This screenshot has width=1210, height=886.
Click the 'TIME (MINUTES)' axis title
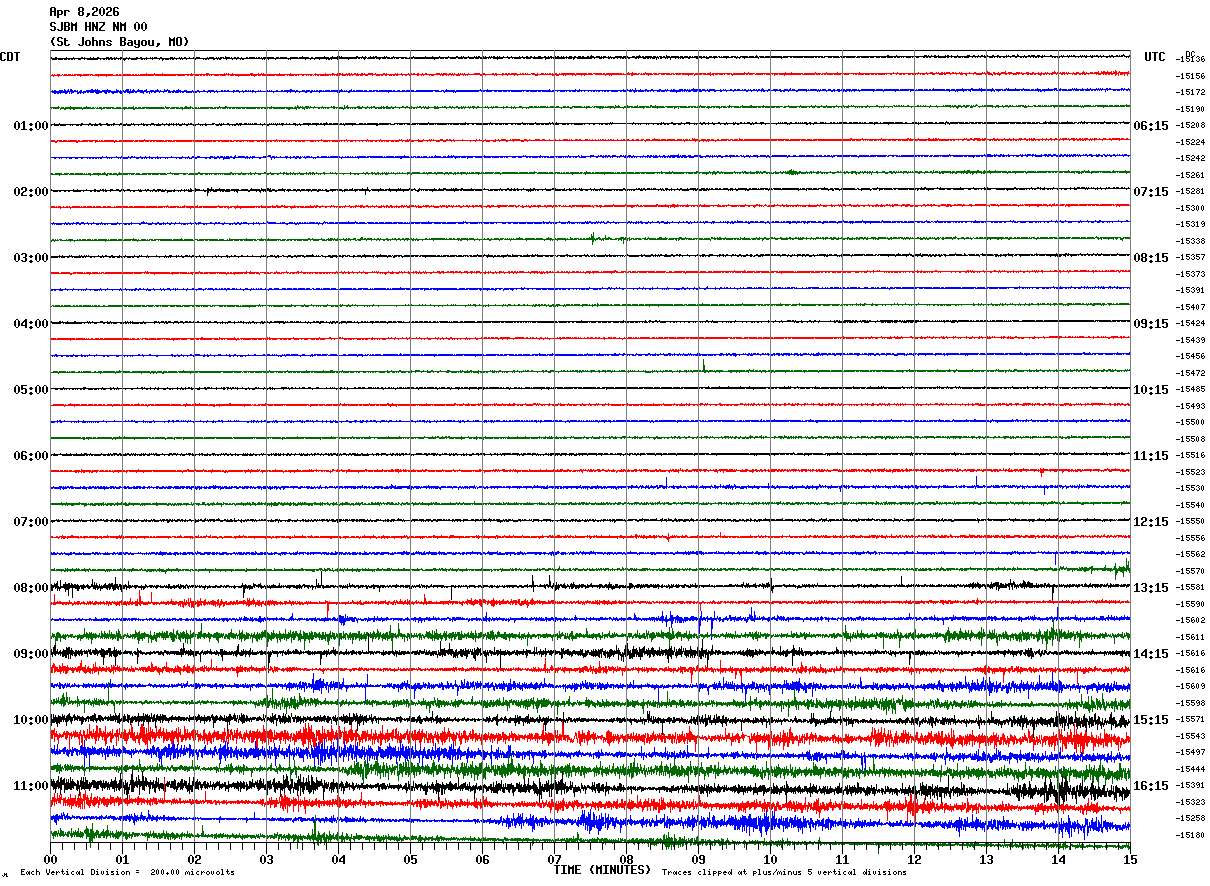602,870
